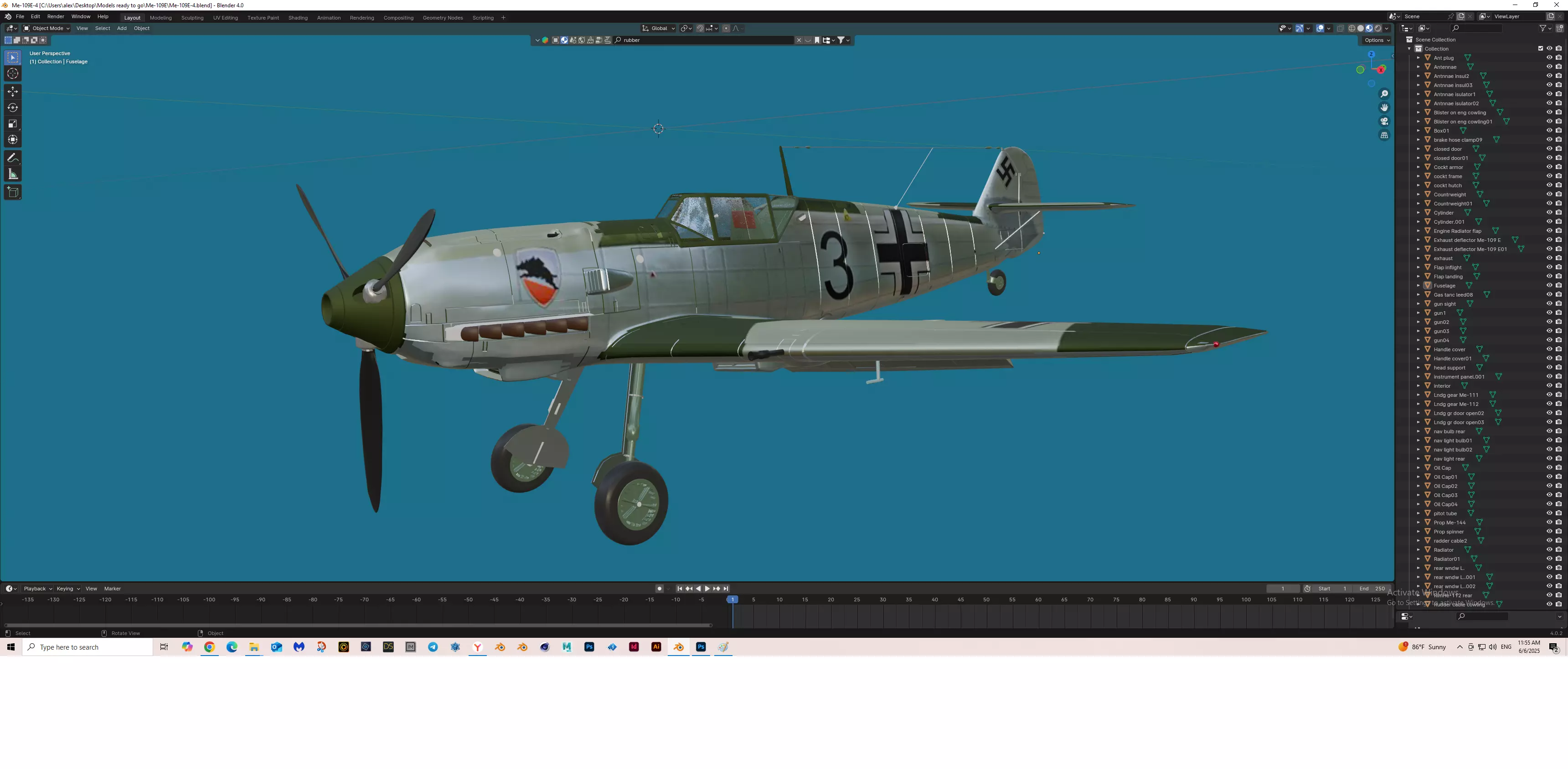Enable wireframe viewport shading
Image resolution: width=1568 pixels, height=769 pixels.
[x=1352, y=29]
